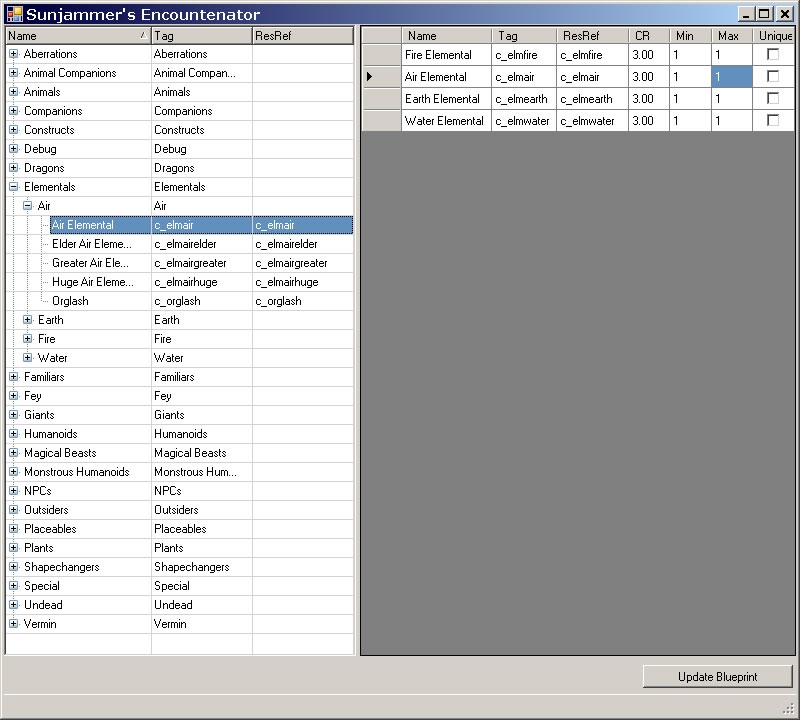The width and height of the screenshot is (800, 720).
Task: Toggle the Unique checkbox for Earth Elemental
Action: tap(773, 99)
